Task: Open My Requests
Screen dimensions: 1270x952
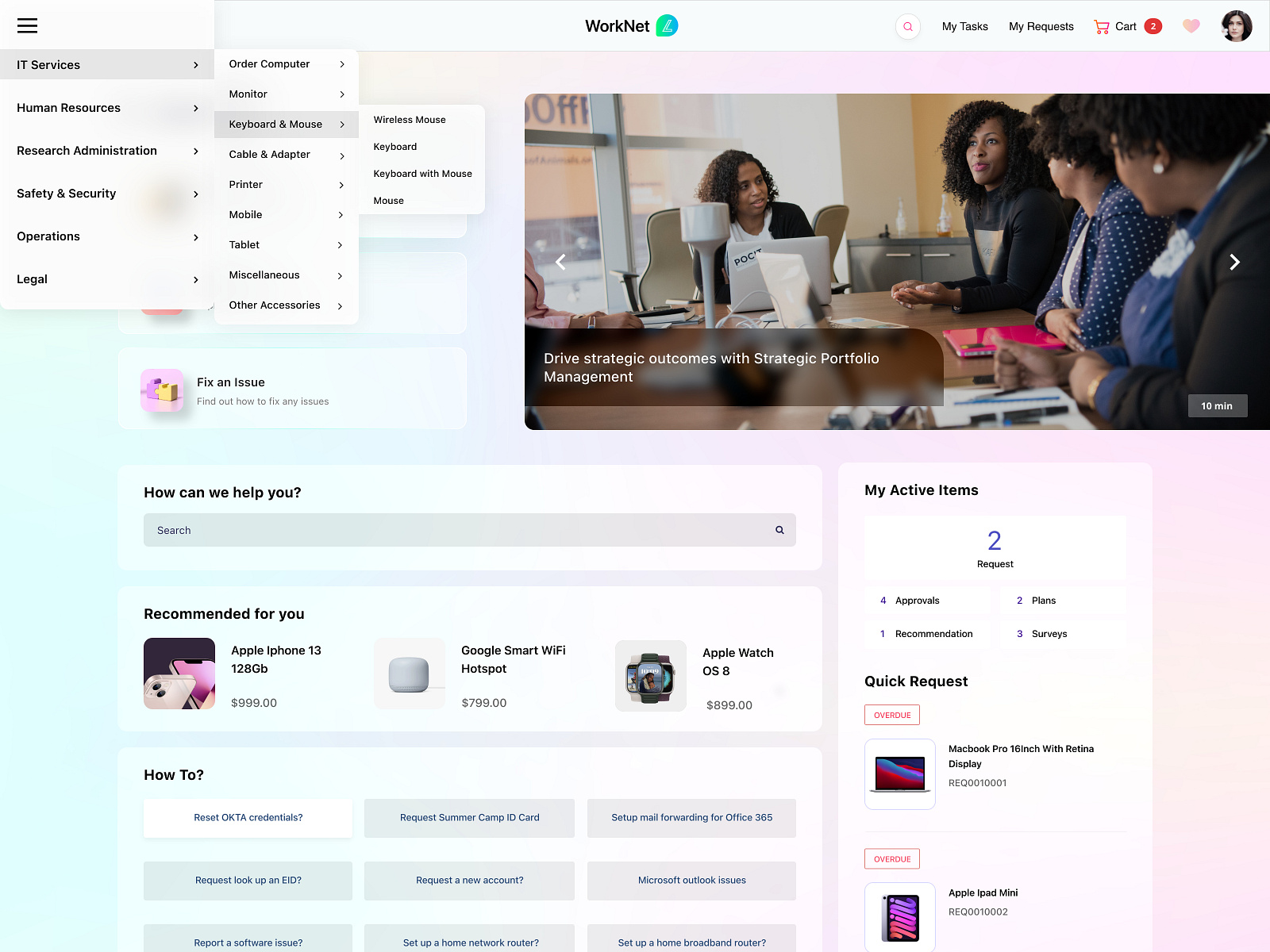Action: [1041, 26]
